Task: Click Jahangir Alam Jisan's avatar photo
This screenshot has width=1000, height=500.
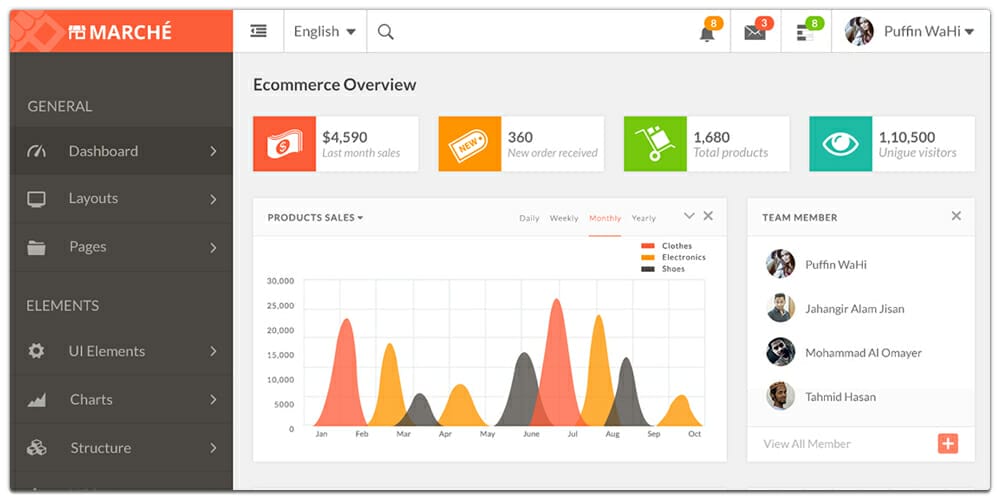Action: (x=781, y=308)
